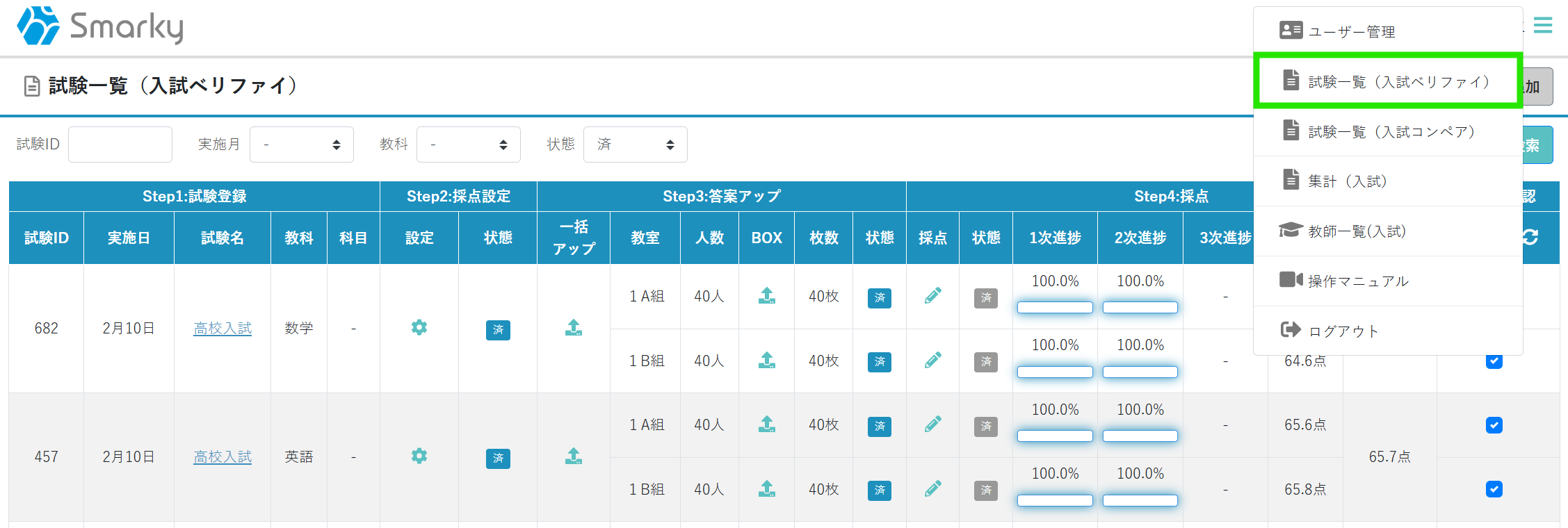Viewport: 1568px width, 528px height.
Task: Click BOX upload icon for exam 457 1B組
Action: pos(766,489)
